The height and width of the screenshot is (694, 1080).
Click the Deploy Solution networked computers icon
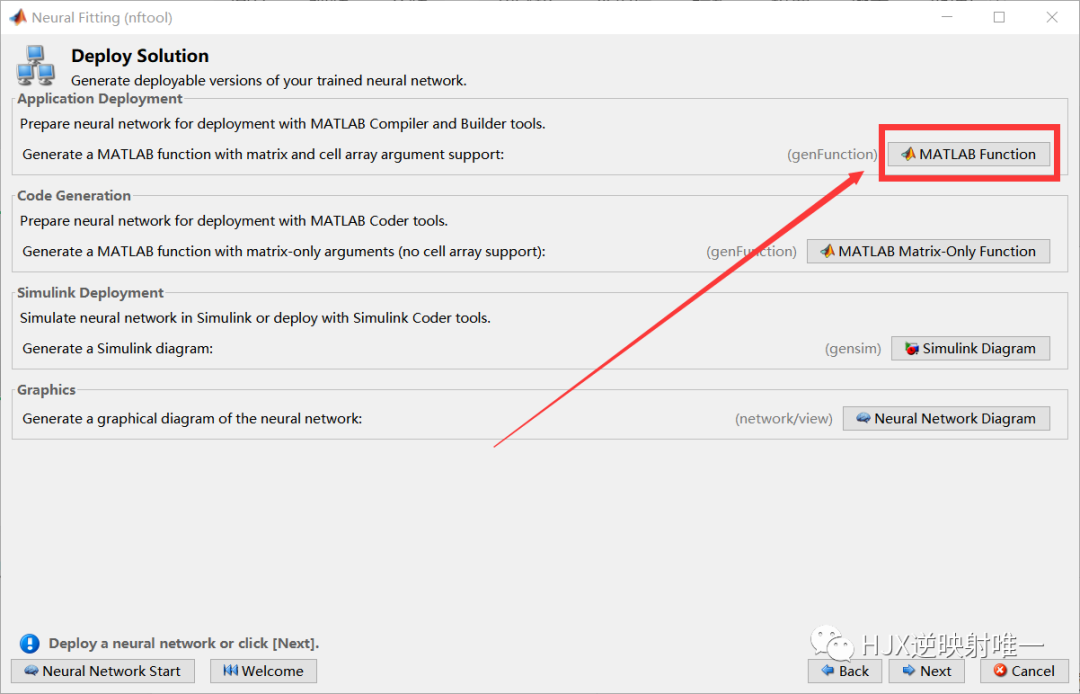36,65
